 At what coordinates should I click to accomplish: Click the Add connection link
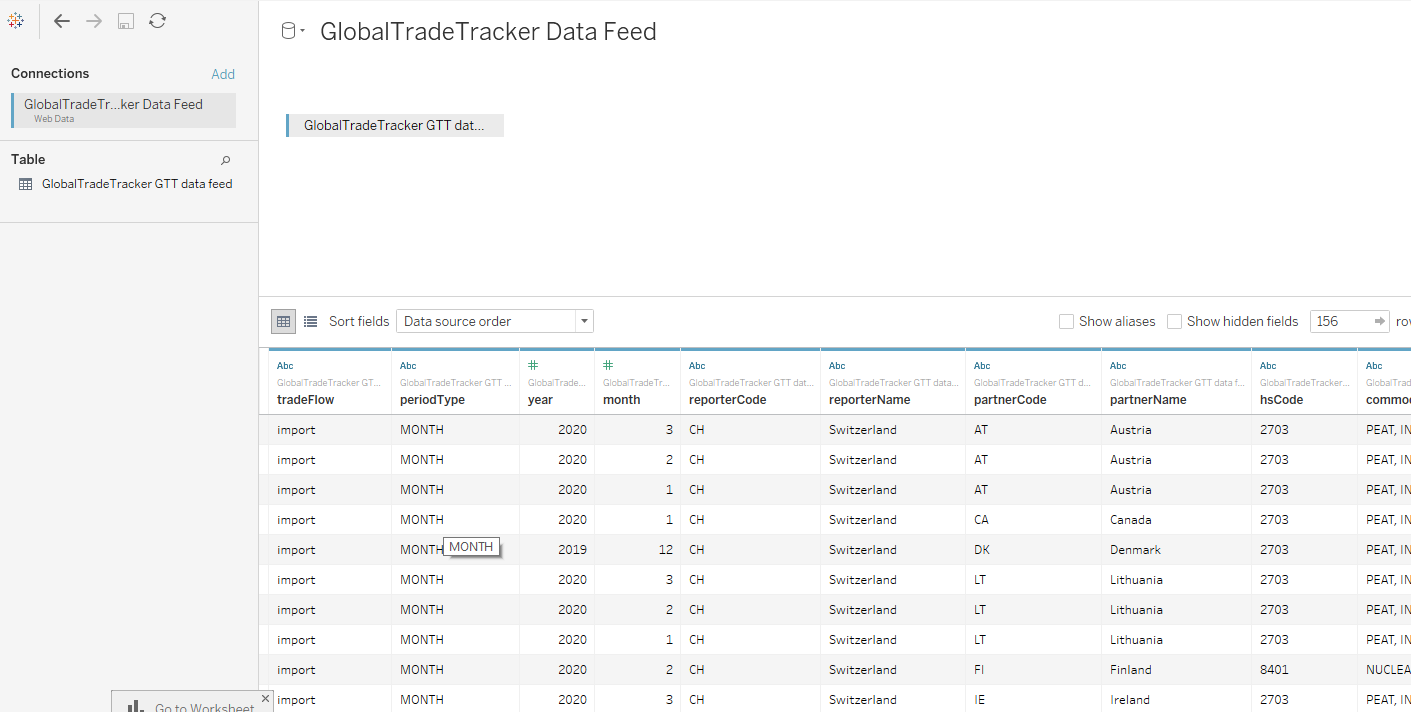pyautogui.click(x=223, y=74)
